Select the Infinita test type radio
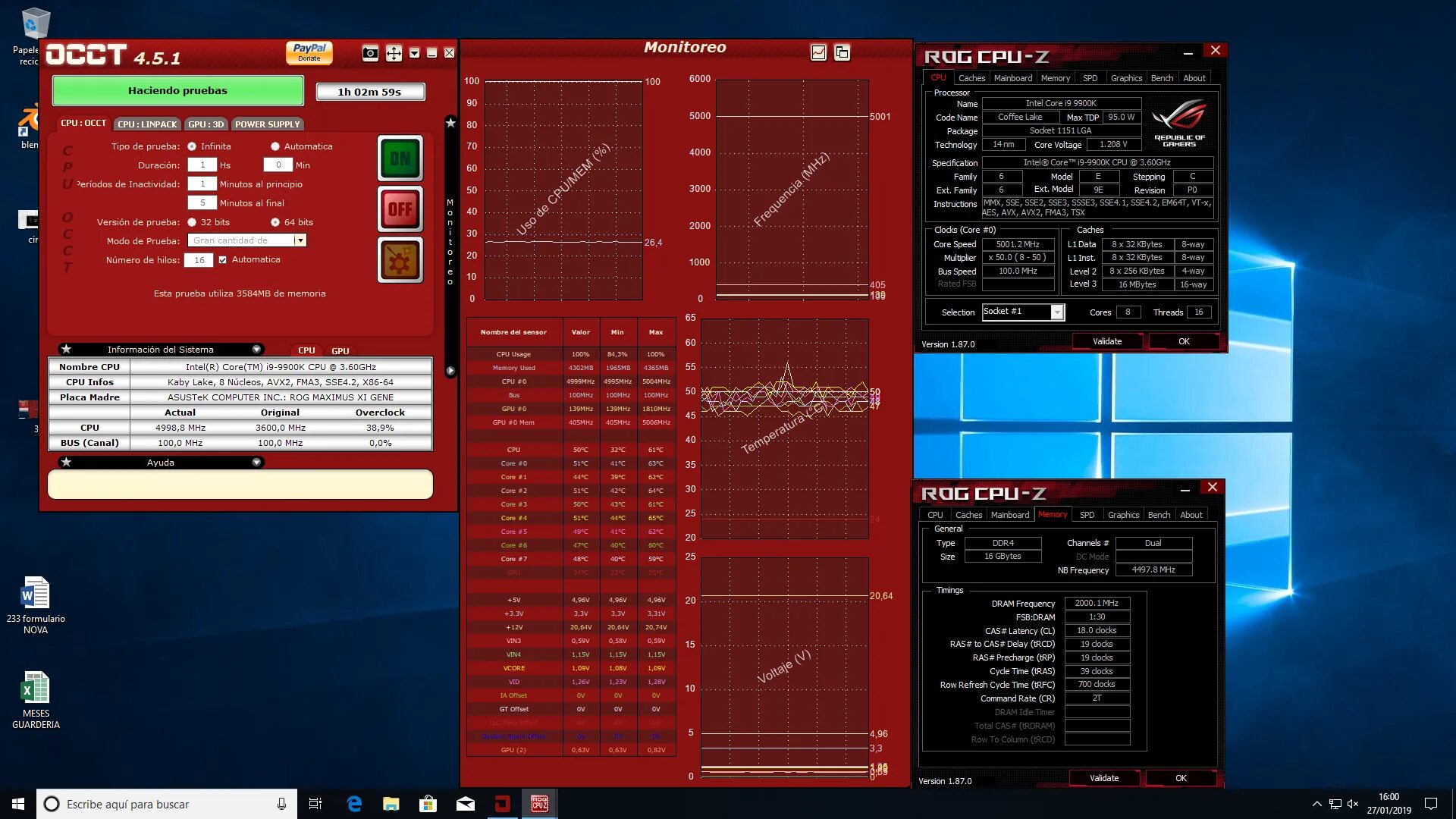This screenshot has height=819, width=1456. pyautogui.click(x=192, y=146)
